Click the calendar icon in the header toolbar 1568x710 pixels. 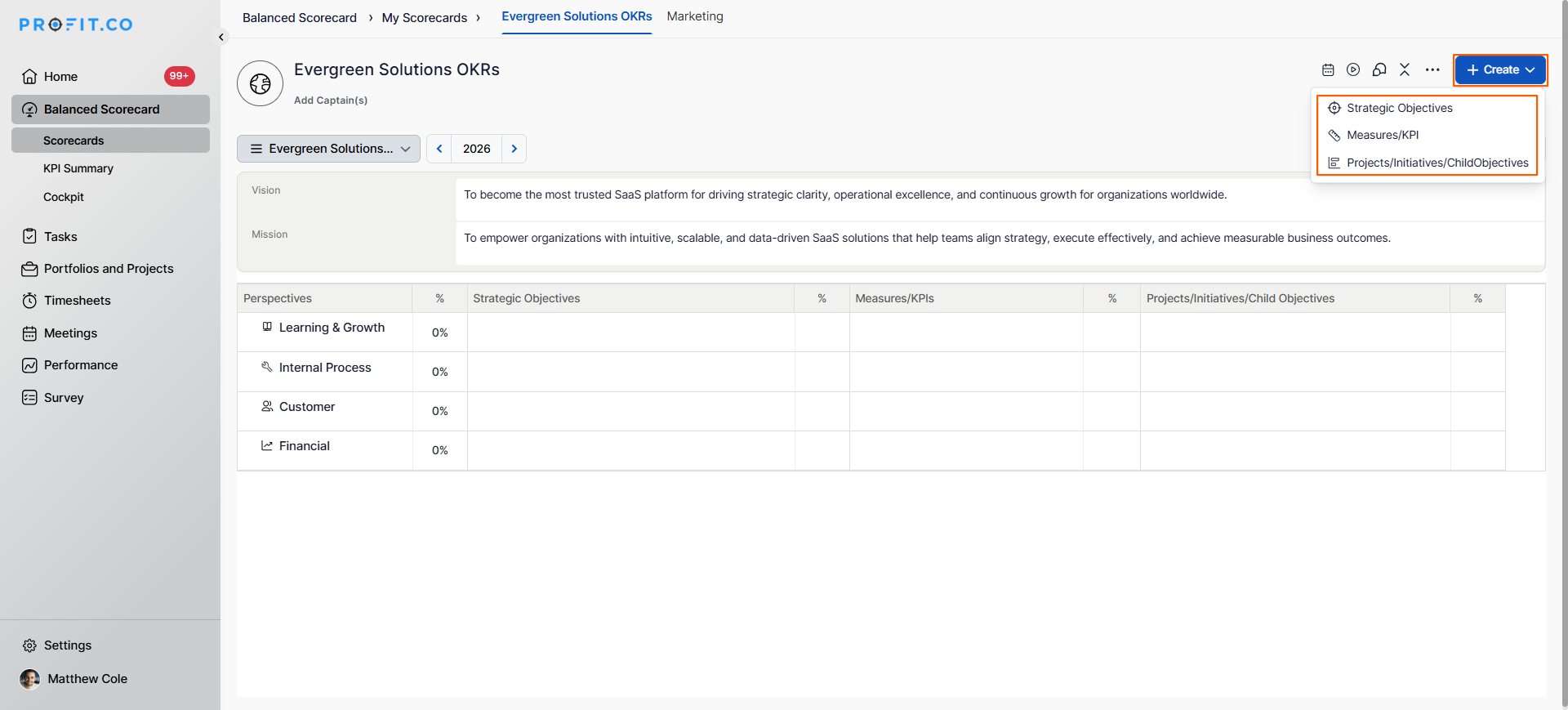click(1328, 70)
